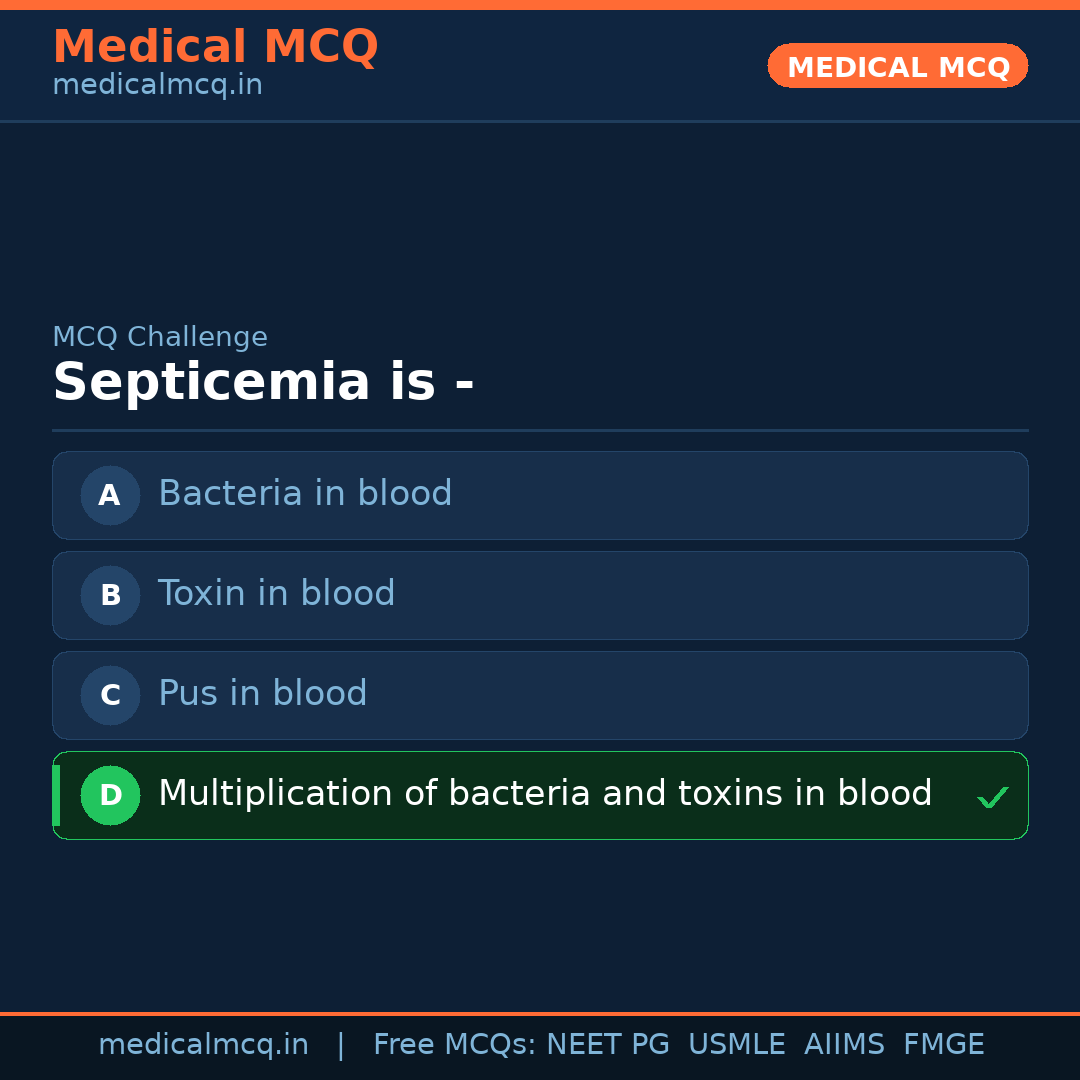Select the answer 'Bacteria in blood'
The image size is (1080, 1080).
(305, 494)
